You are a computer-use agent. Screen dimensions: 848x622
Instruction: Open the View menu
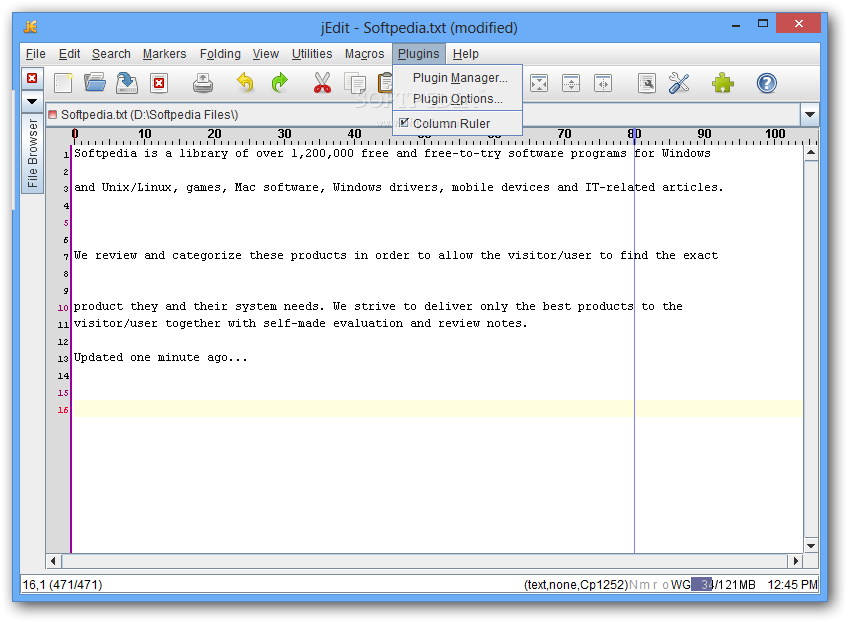(x=266, y=54)
